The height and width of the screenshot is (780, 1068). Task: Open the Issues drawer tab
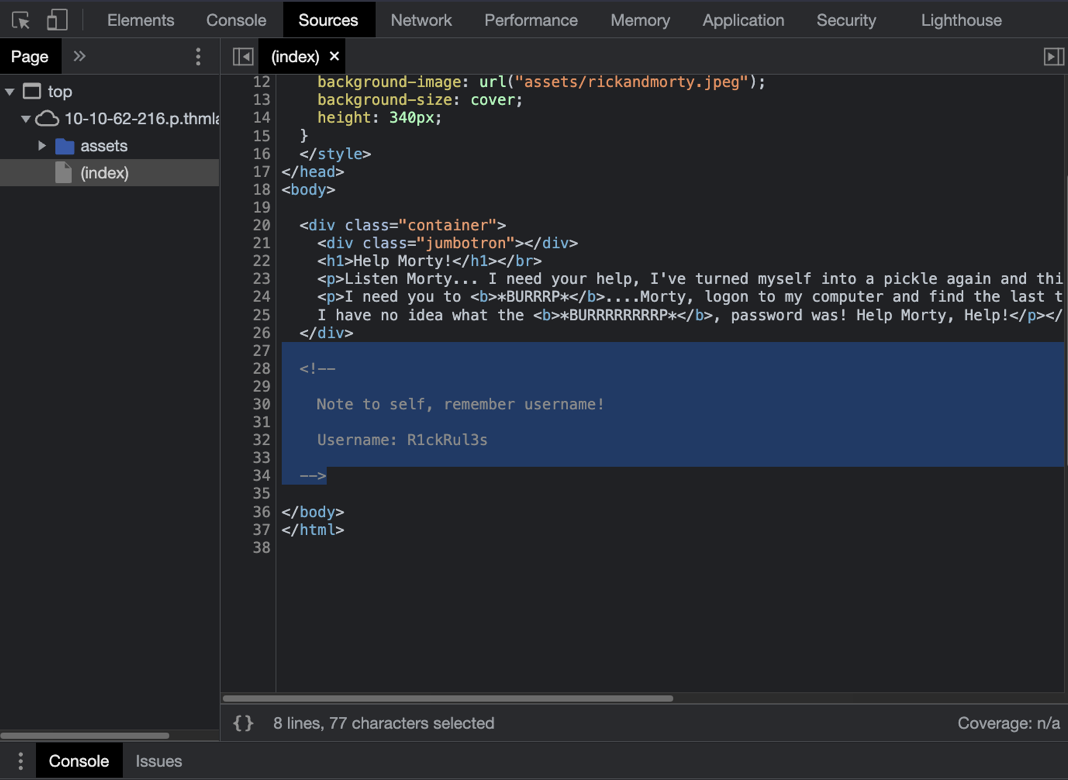(x=159, y=761)
